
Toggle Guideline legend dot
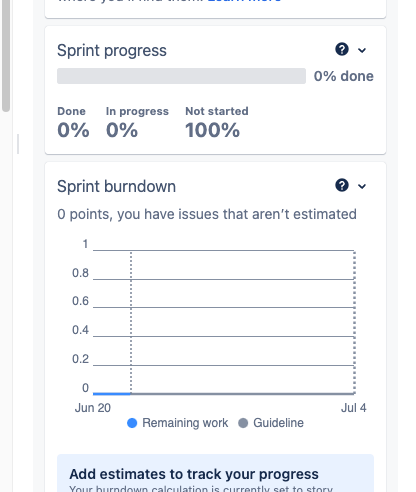tap(243, 423)
